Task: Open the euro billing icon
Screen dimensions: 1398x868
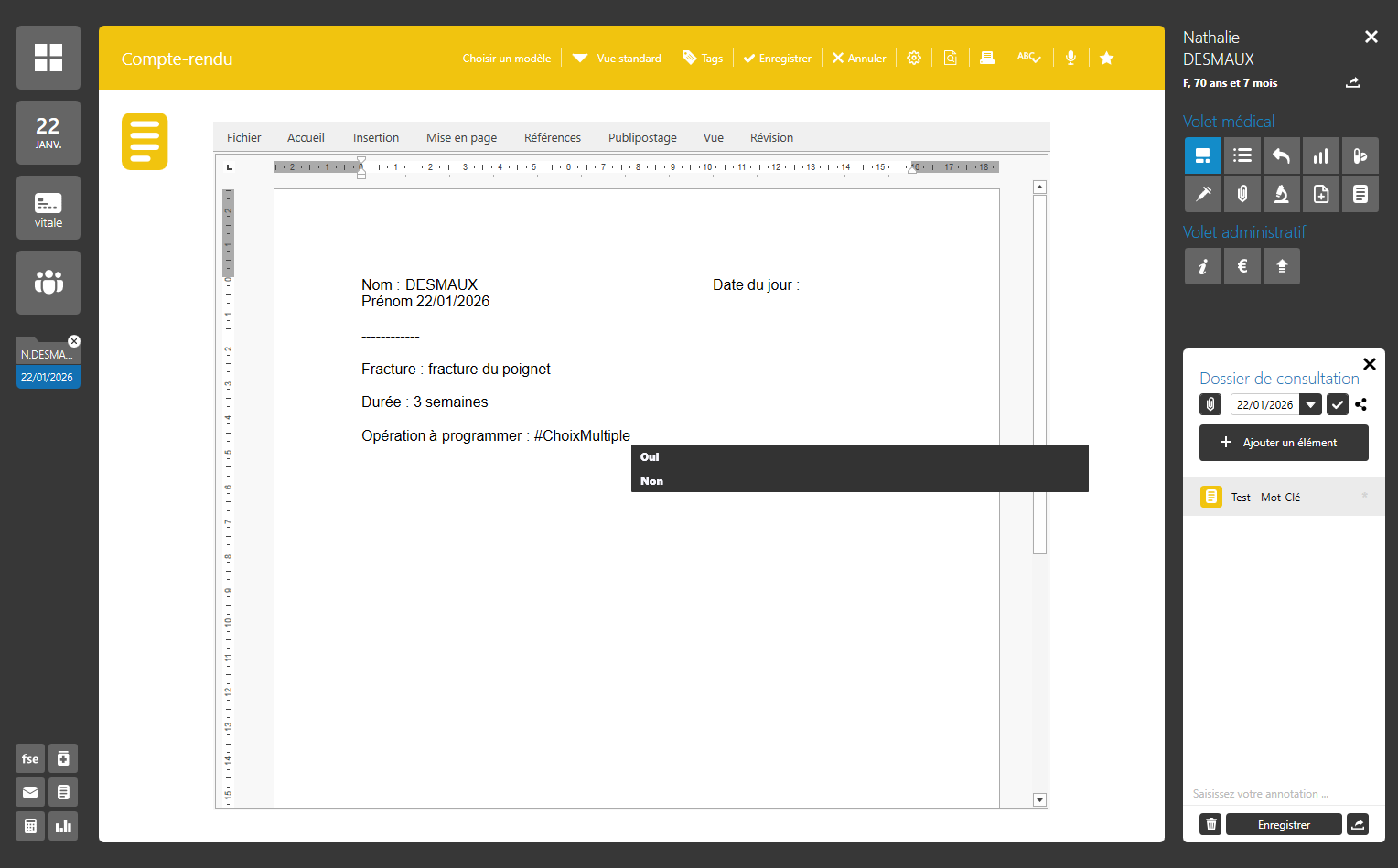Action: (x=1242, y=266)
